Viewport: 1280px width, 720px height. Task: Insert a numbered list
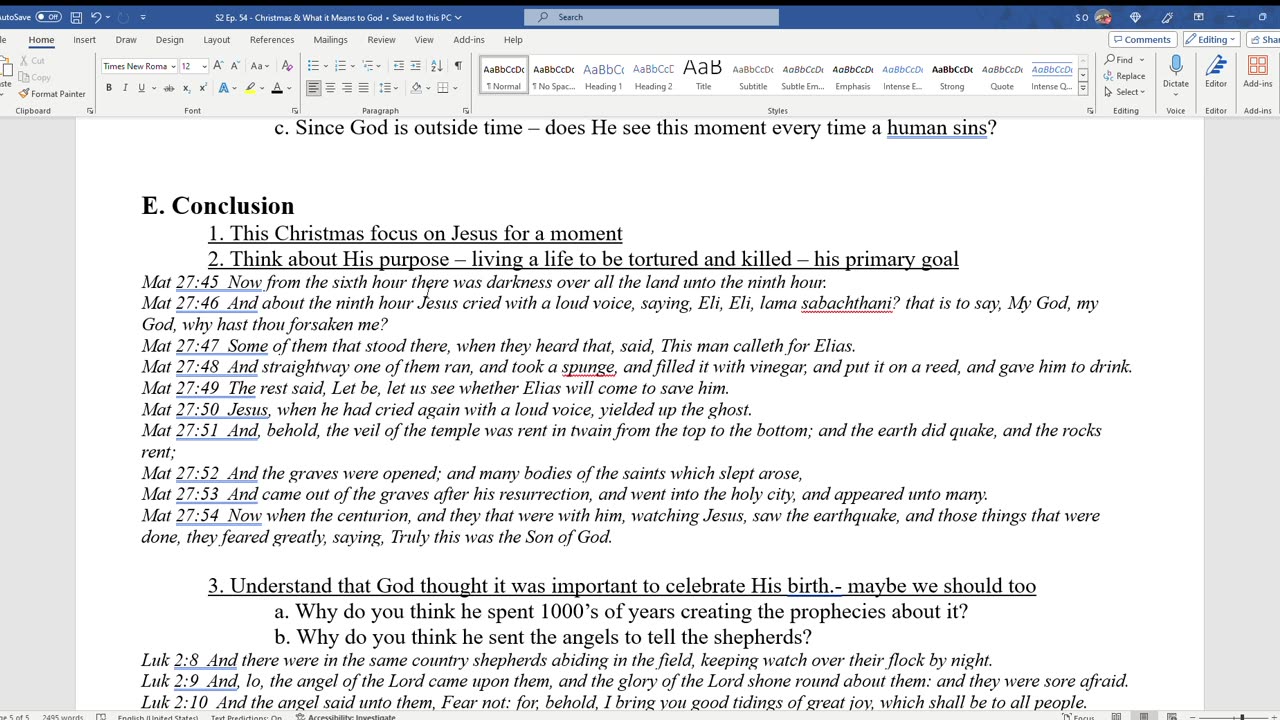(x=341, y=66)
